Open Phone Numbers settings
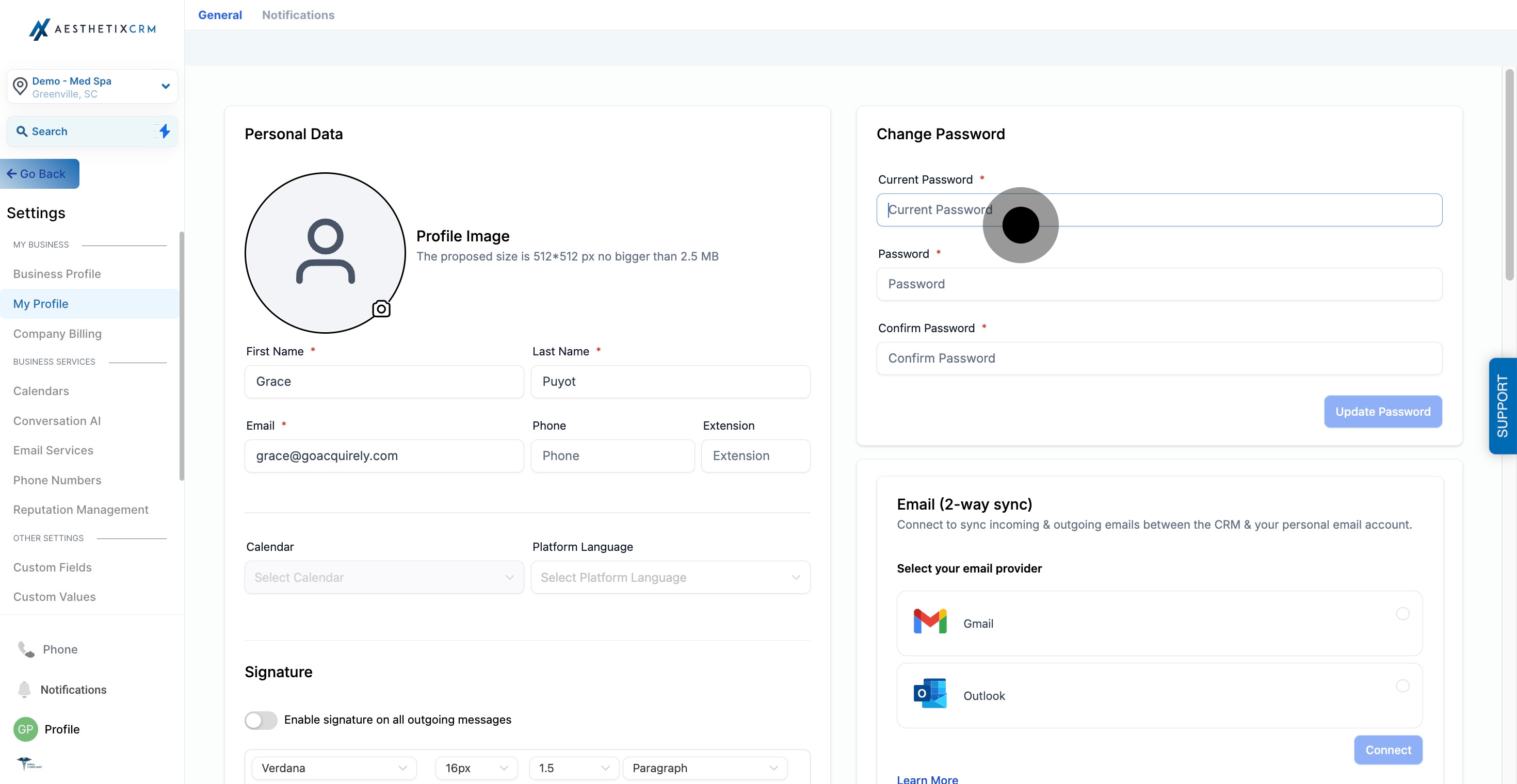Viewport: 1517px width, 784px height. (x=57, y=480)
